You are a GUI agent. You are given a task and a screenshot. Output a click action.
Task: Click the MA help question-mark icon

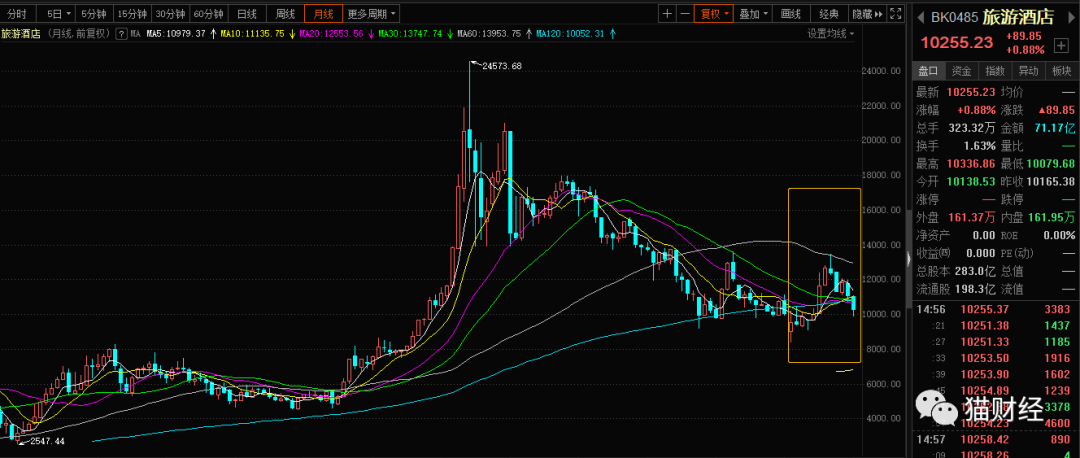click(121, 33)
